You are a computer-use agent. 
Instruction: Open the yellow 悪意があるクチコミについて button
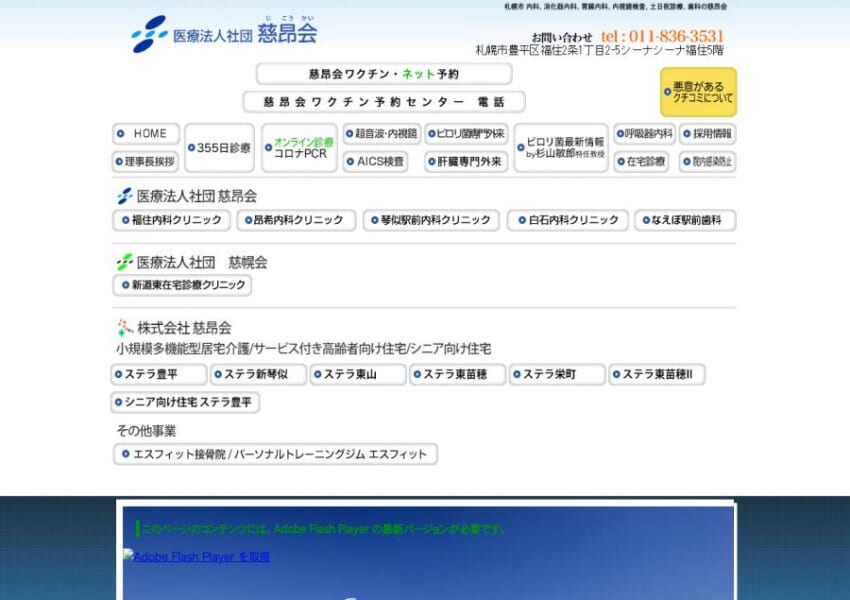(x=698, y=92)
